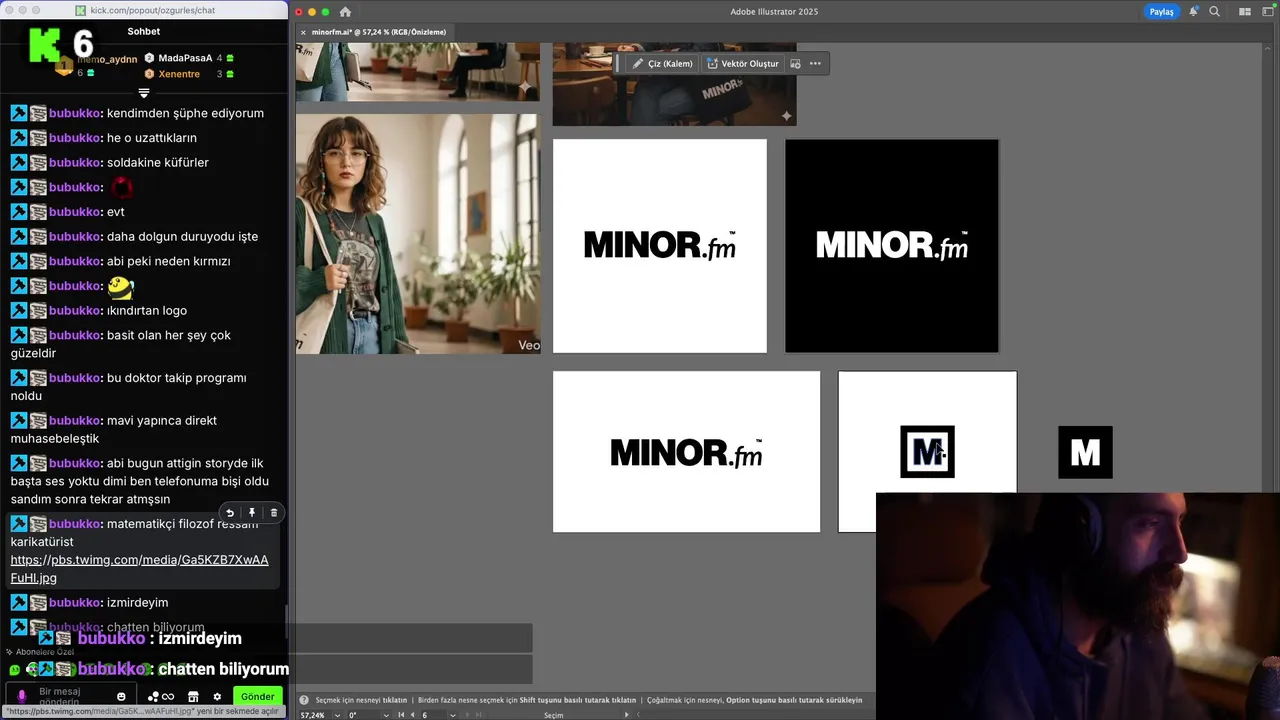Go to previous artboard arrow

pos(413,715)
